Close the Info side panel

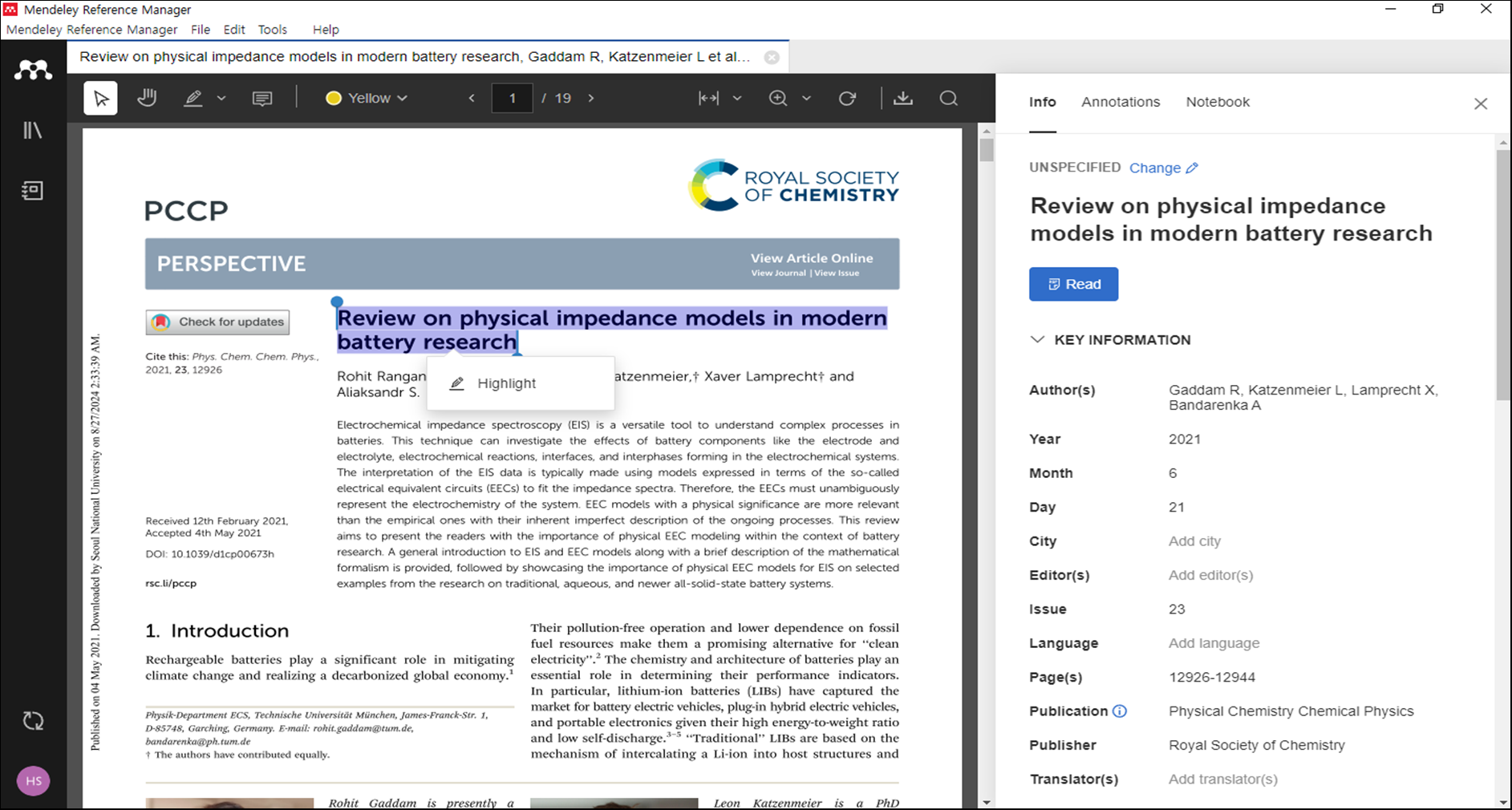[1481, 103]
